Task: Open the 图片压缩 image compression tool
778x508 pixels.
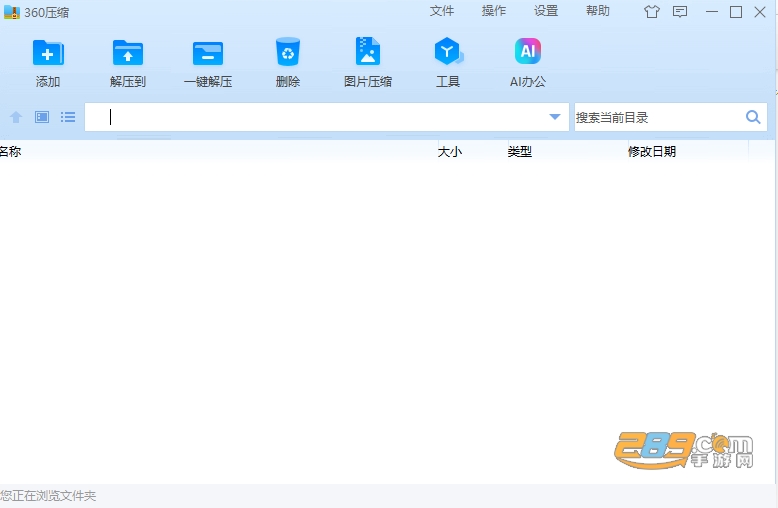Action: (x=368, y=52)
